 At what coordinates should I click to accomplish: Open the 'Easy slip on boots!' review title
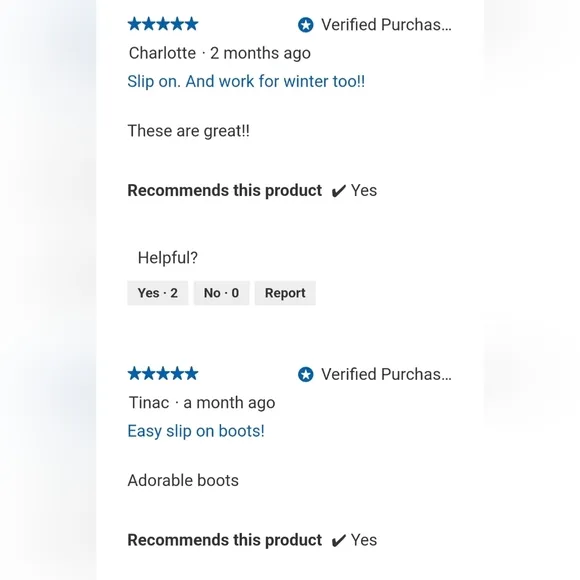(x=196, y=431)
